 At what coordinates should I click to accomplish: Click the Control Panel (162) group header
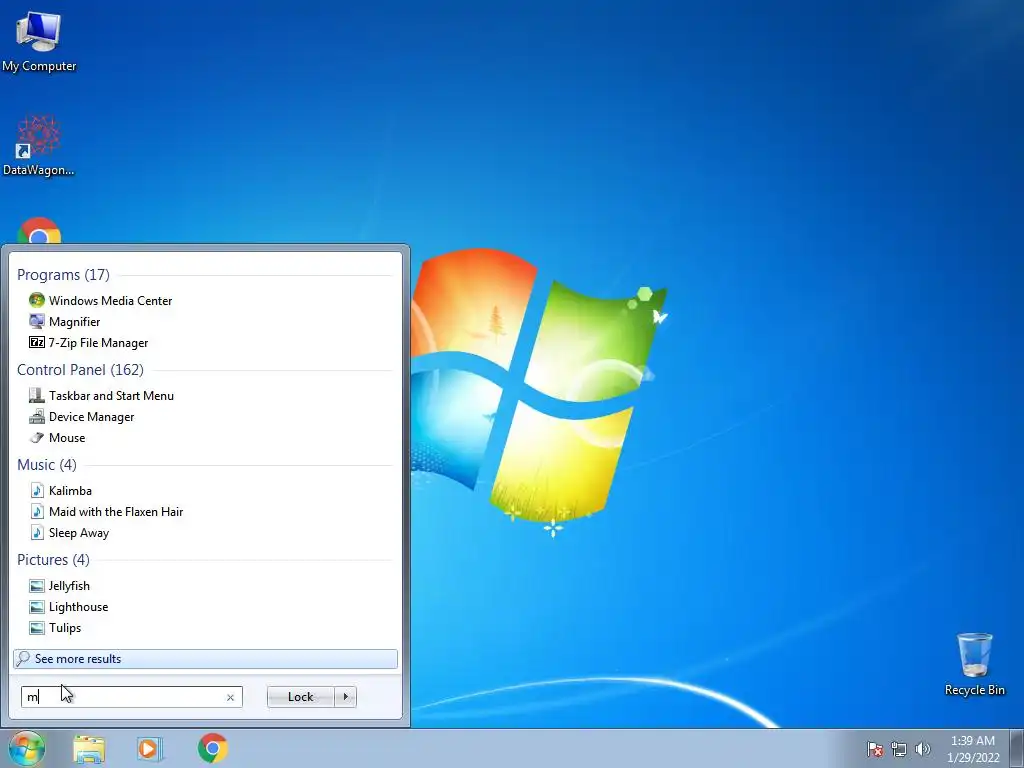(x=80, y=370)
